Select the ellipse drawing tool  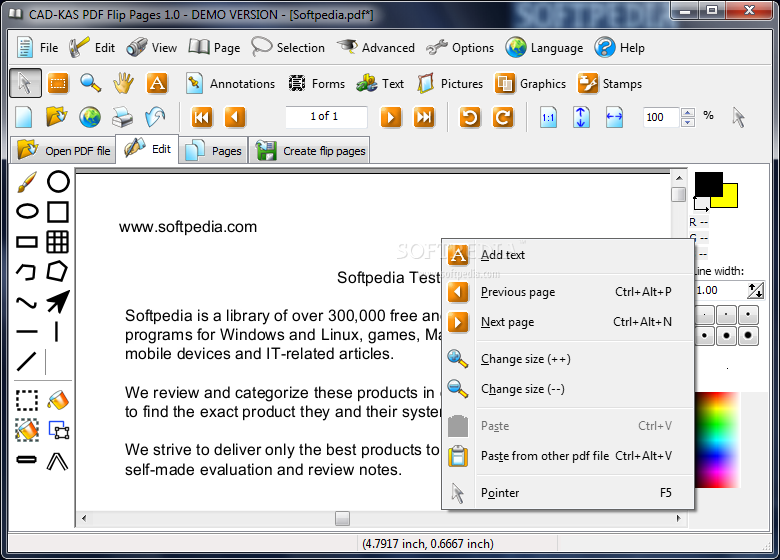coord(27,211)
